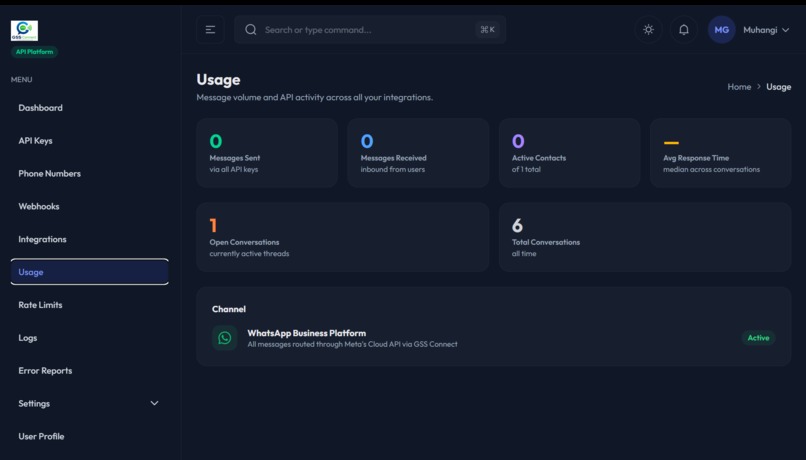Open Error Reports
The image size is (806, 460).
[x=89, y=371]
